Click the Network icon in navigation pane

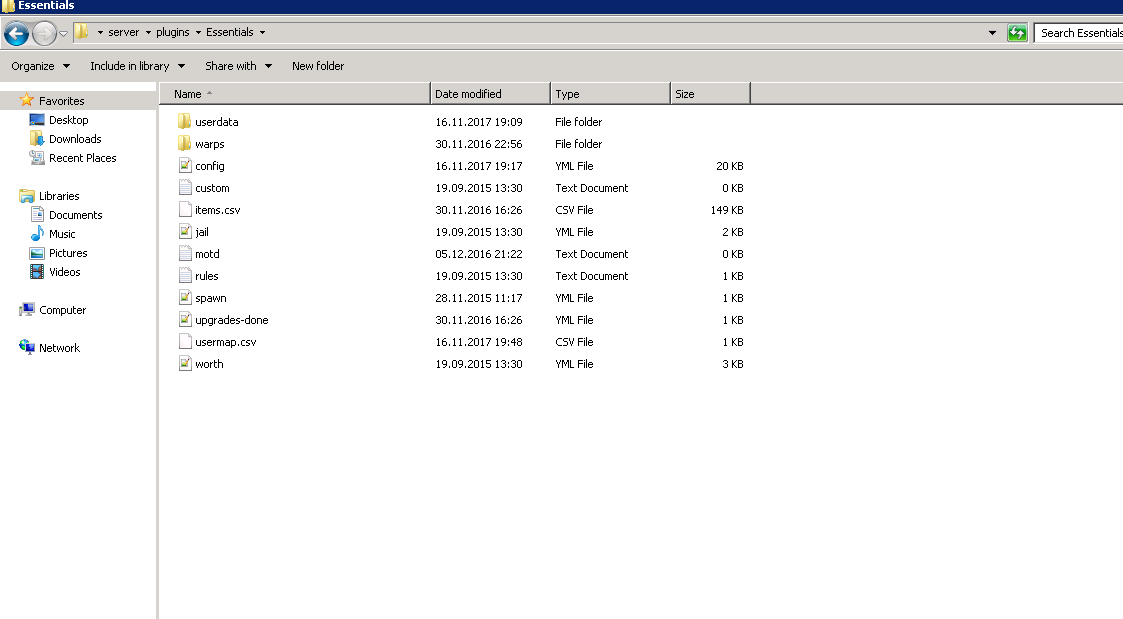point(26,347)
